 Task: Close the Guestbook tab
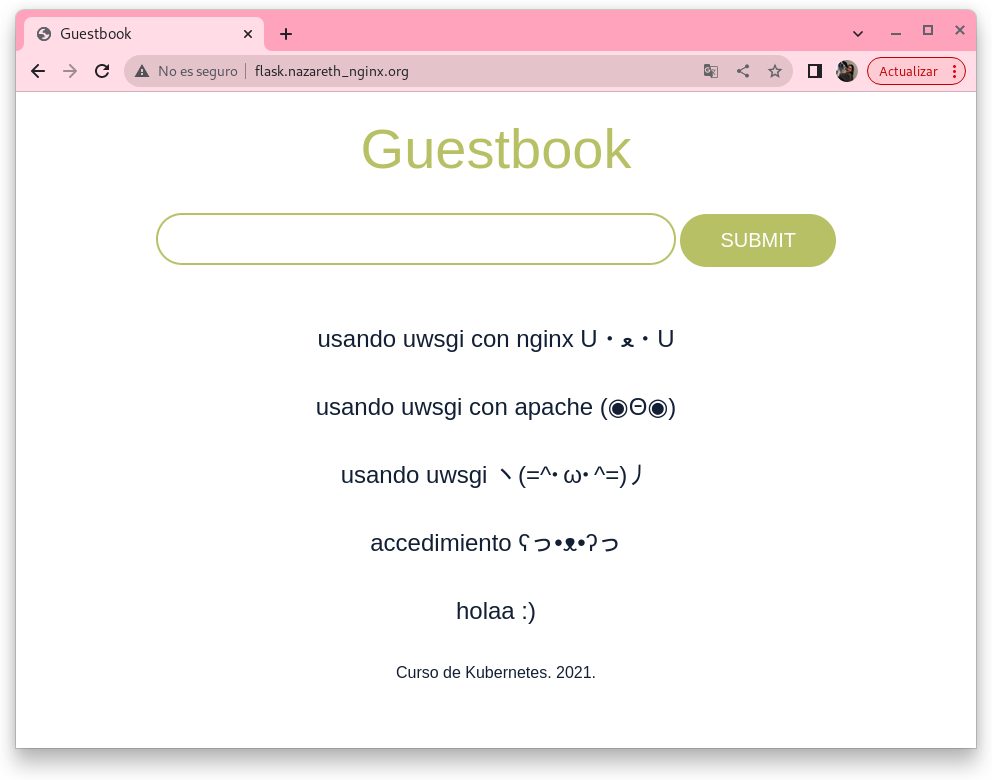[248, 34]
